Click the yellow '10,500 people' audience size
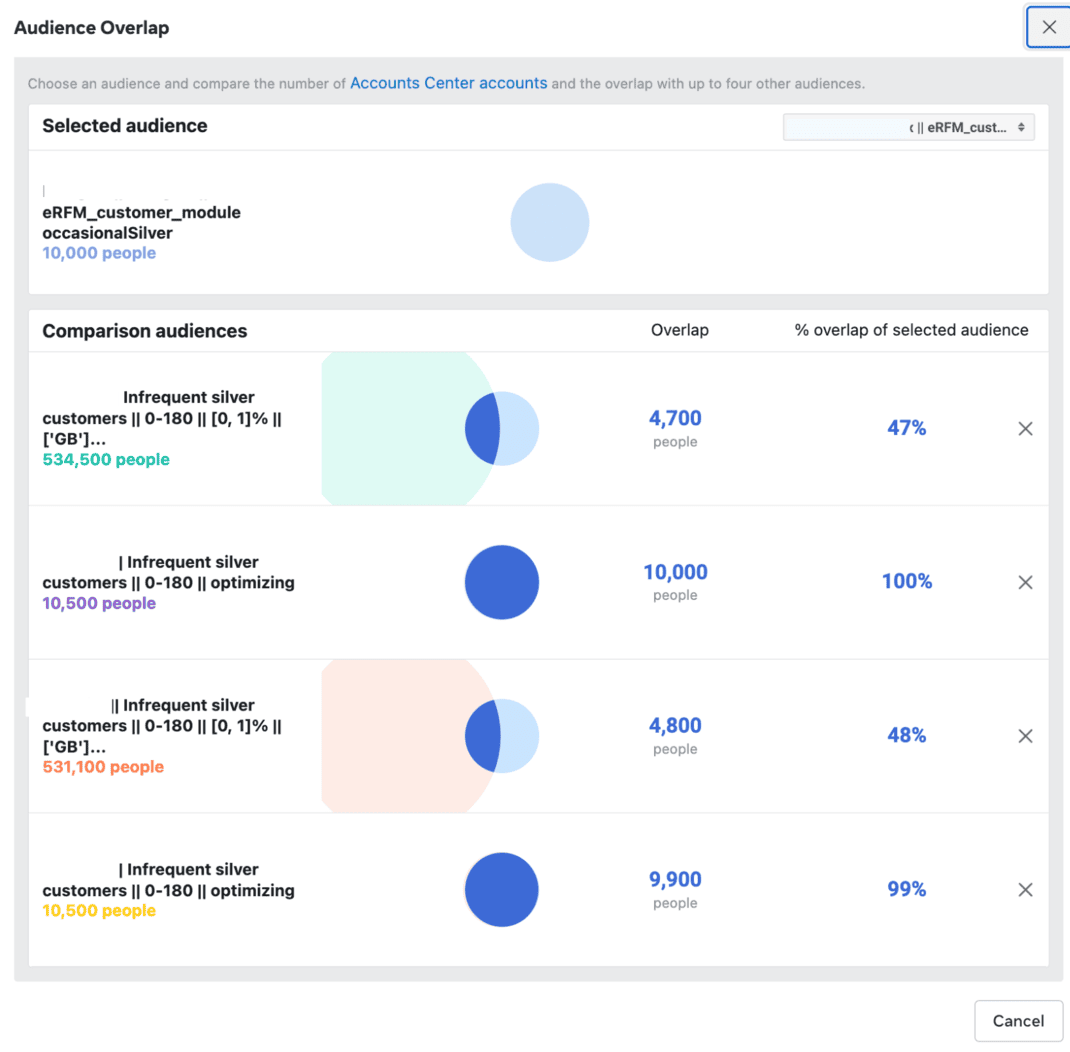The image size is (1070, 1052). (99, 911)
